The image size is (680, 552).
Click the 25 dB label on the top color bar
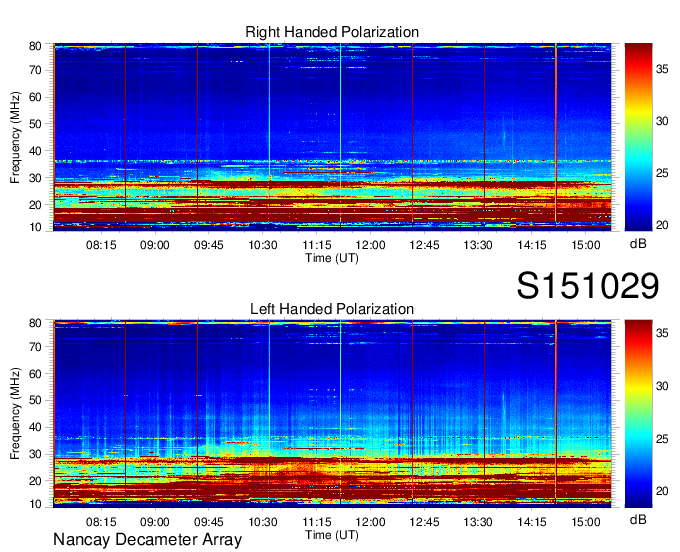(662, 173)
